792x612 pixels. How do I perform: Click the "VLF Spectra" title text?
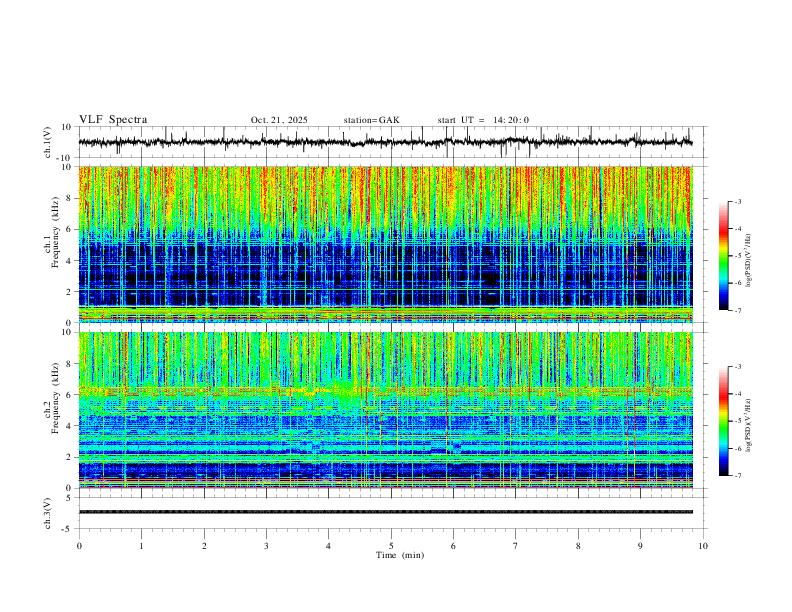[x=113, y=120]
